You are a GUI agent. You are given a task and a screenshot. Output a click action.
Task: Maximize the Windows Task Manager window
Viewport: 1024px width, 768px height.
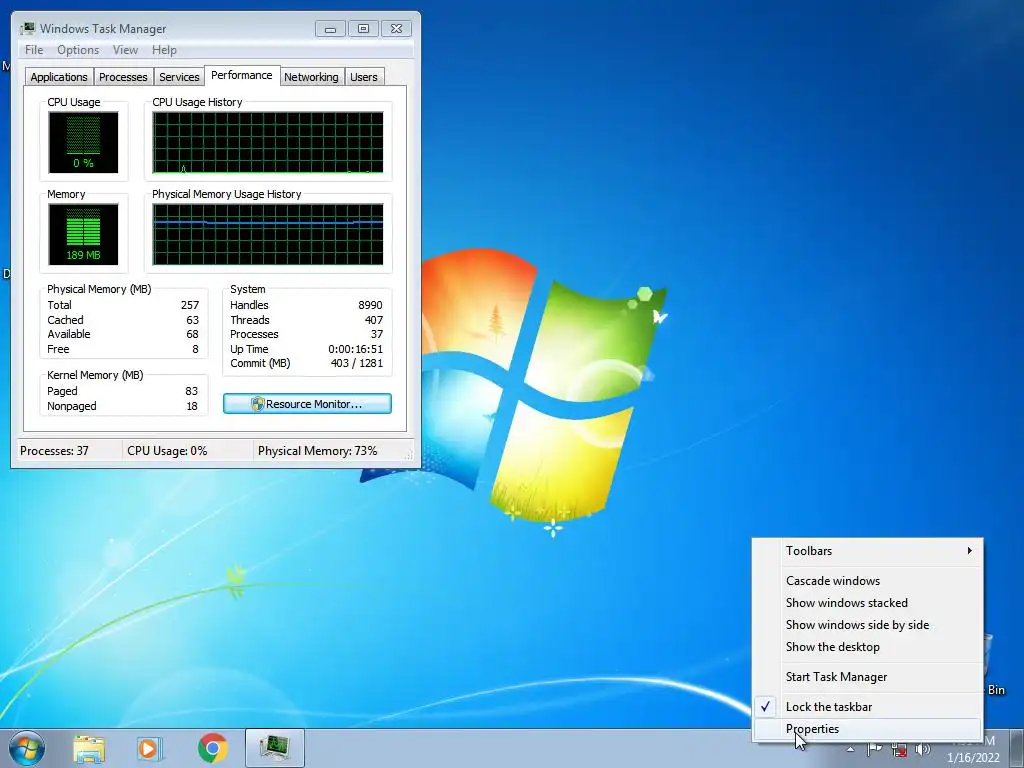pyautogui.click(x=363, y=29)
